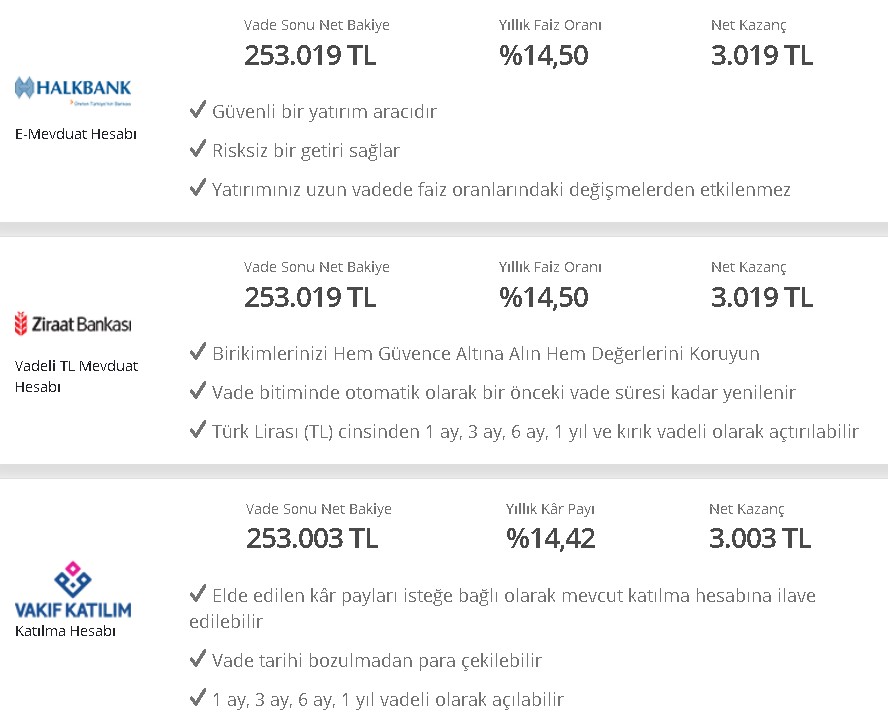
Task: Click checkmark next to 'Vade bitiminde otomatik' text
Action: click(x=198, y=390)
